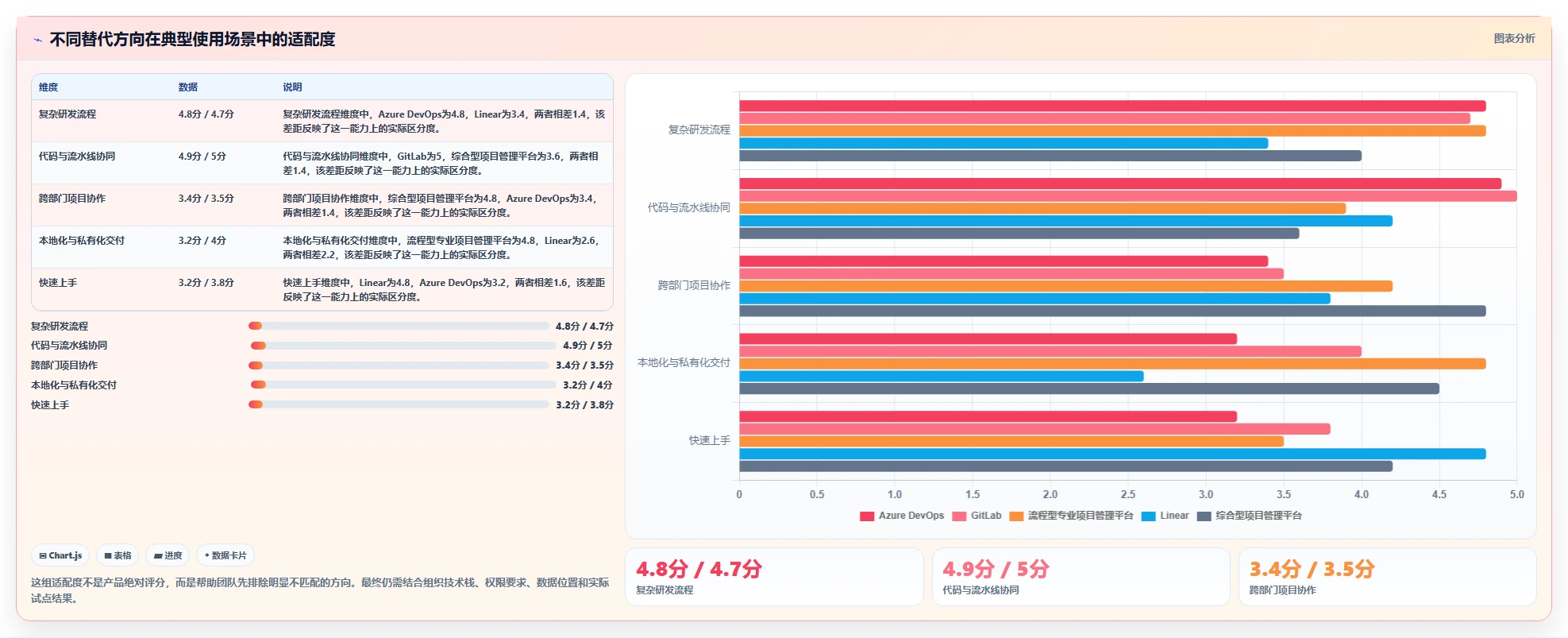Click the table cell 4.8分 / 4.7分
The height and width of the screenshot is (638, 1568).
click(206, 114)
